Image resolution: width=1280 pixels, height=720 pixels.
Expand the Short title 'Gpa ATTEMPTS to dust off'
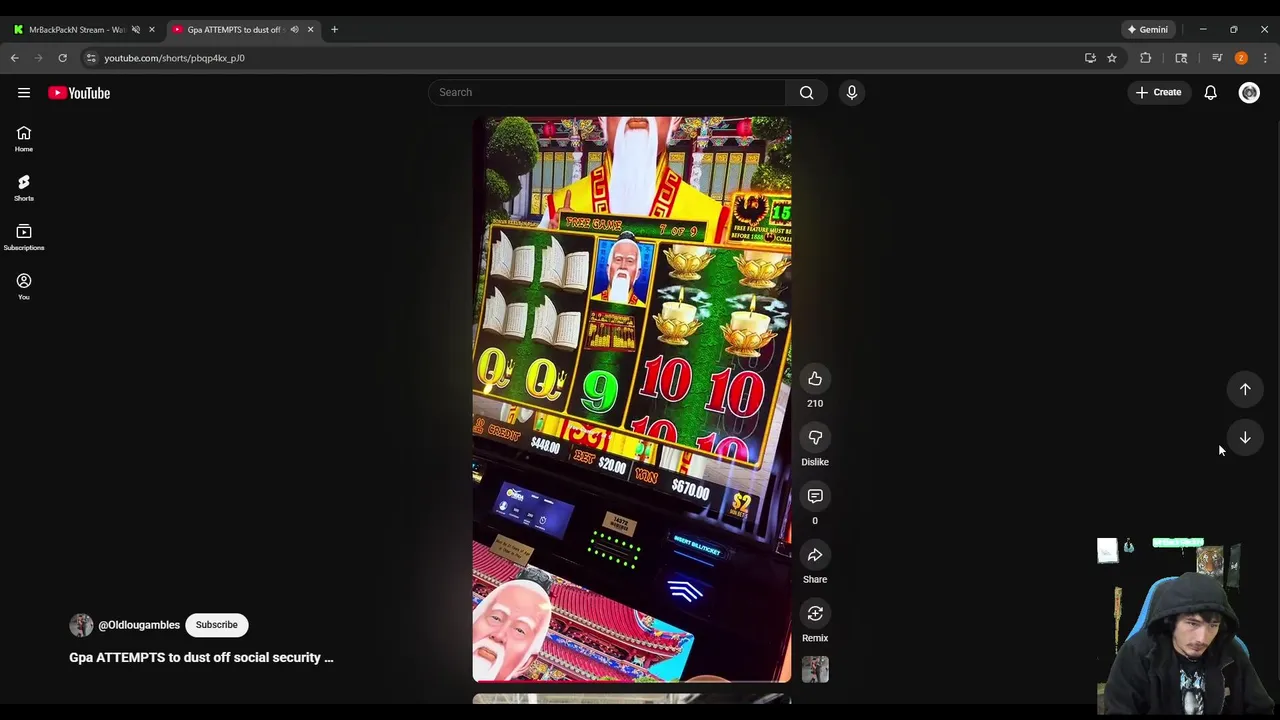coord(201,657)
